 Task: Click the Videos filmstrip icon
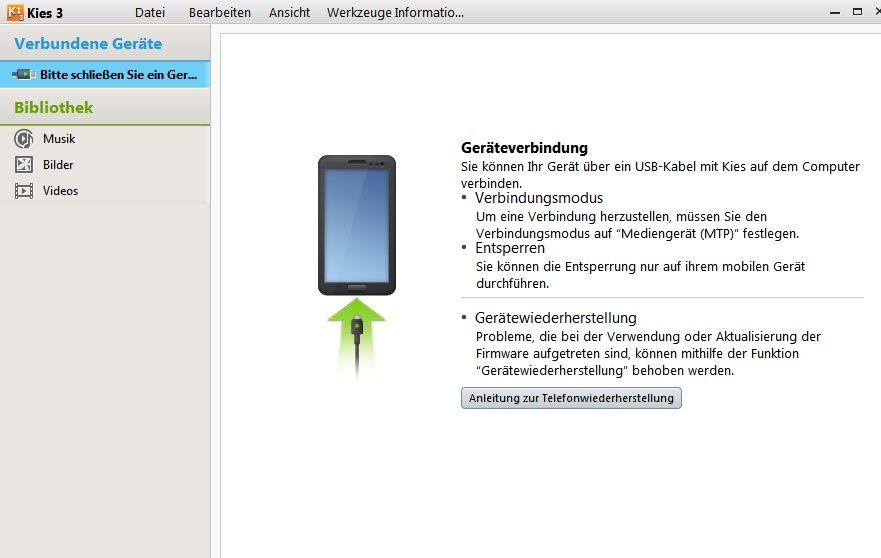pos(24,191)
